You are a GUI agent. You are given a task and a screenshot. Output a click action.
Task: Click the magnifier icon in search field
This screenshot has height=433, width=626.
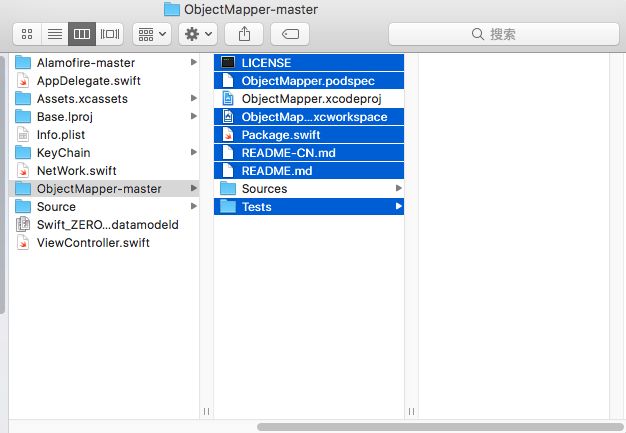pyautogui.click(x=477, y=34)
